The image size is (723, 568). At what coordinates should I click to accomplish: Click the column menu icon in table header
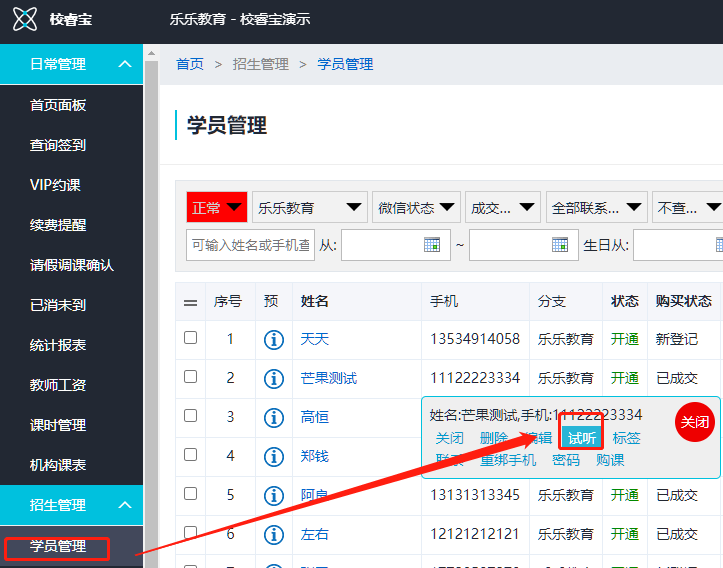click(x=190, y=302)
